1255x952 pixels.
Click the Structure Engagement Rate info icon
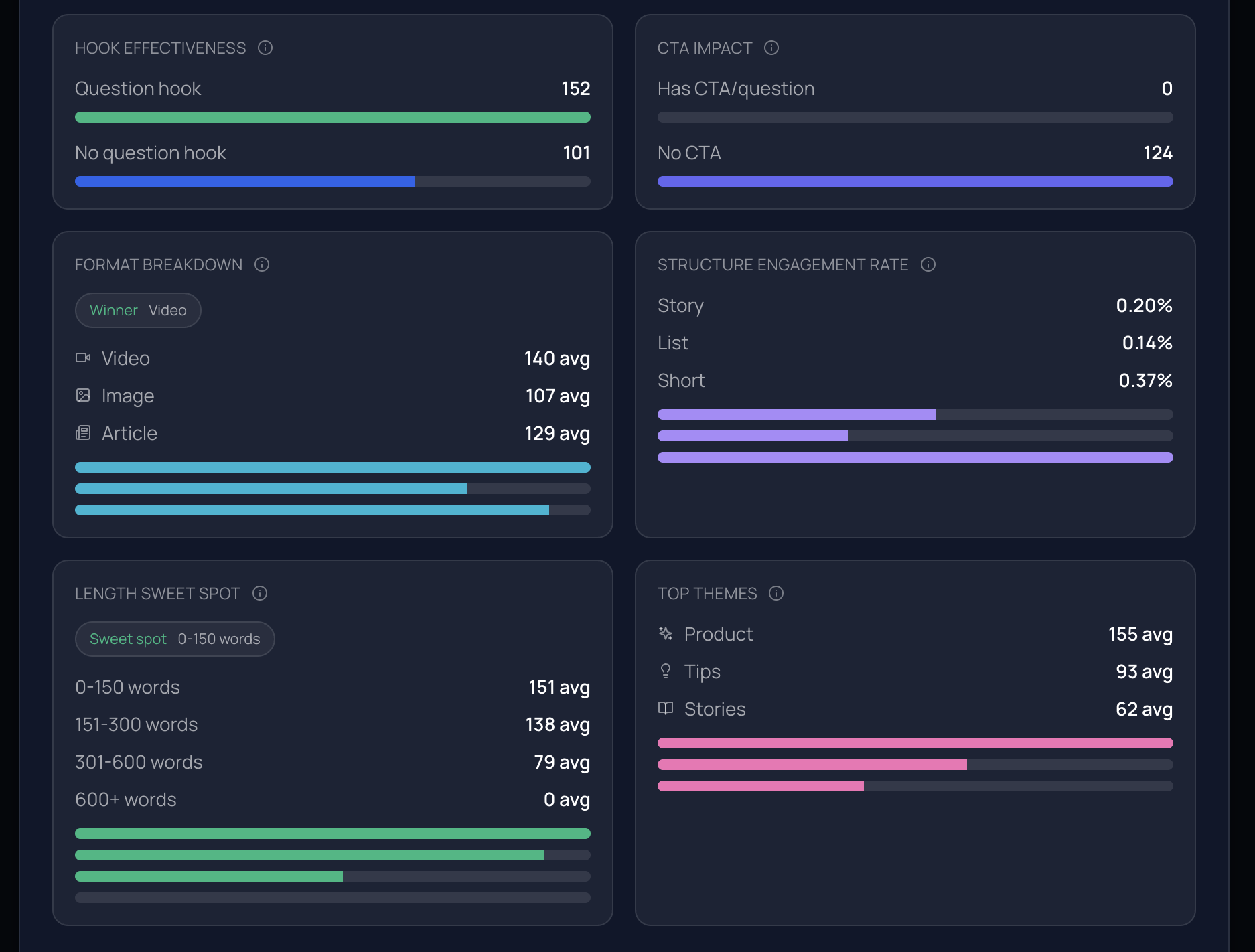[928, 264]
